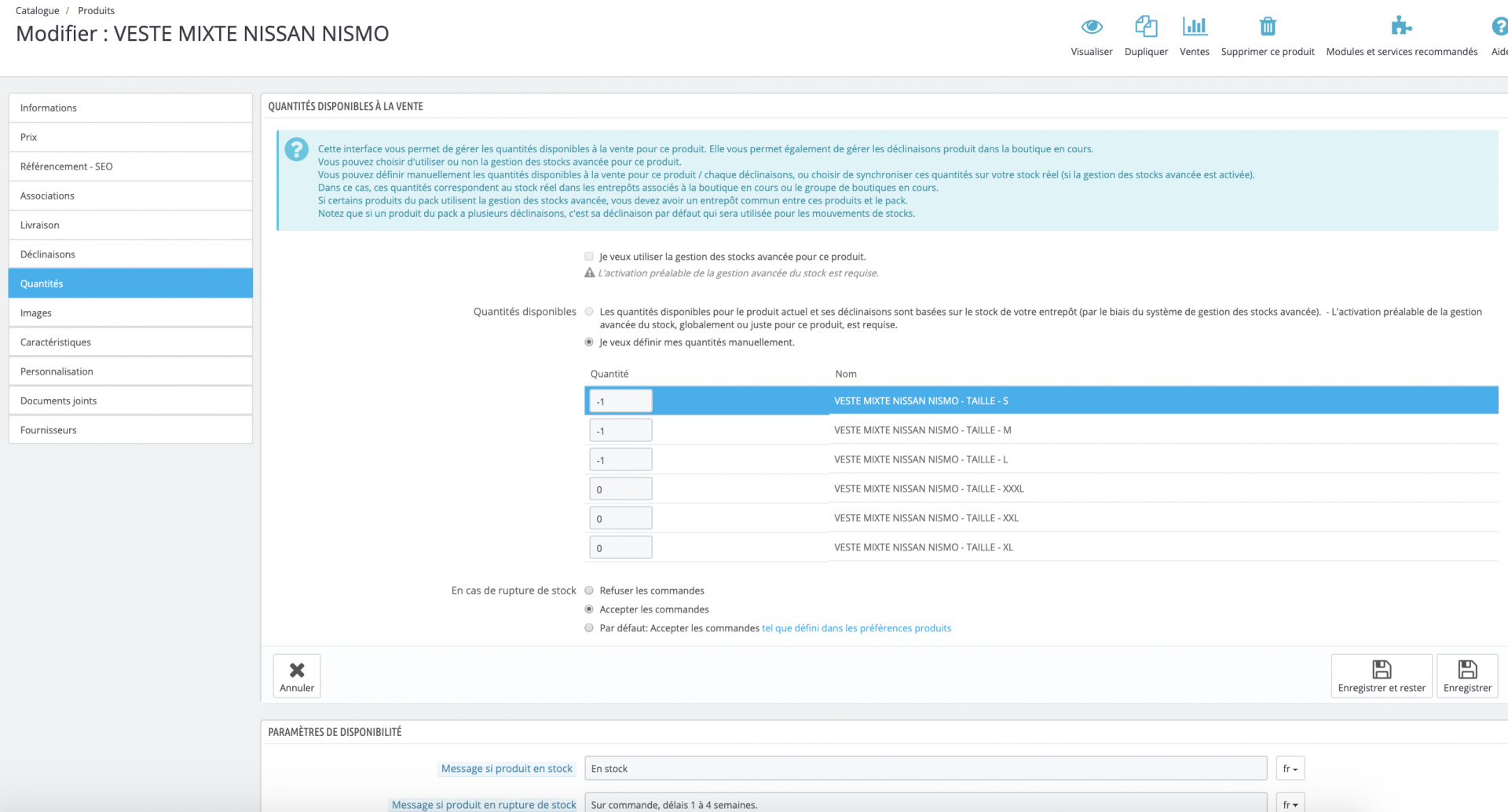Screen dimensions: 1508x812
Task: Open the Caractéristiques tab
Action: click(x=130, y=342)
